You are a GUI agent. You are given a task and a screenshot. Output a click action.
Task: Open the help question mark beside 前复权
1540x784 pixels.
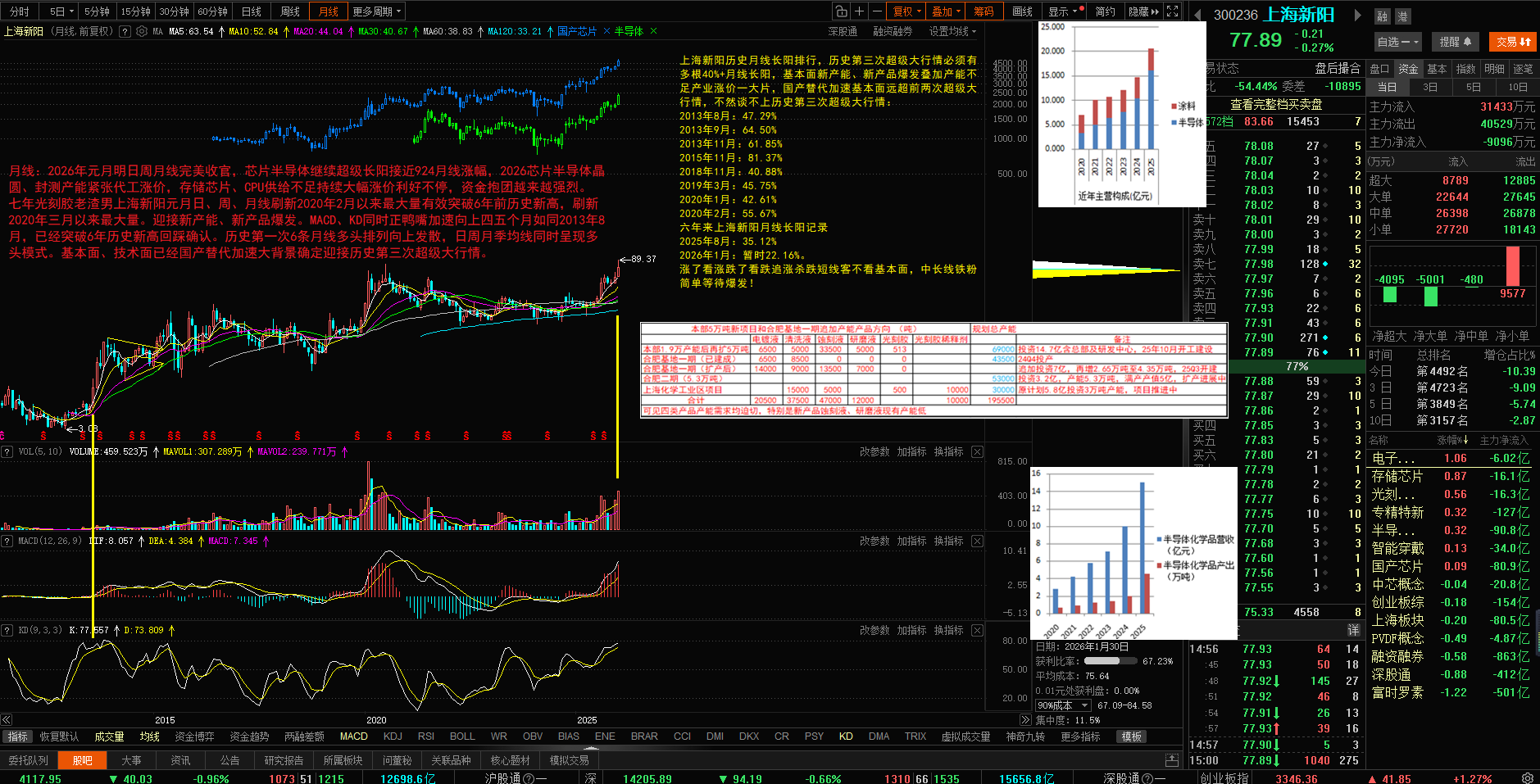(125, 31)
